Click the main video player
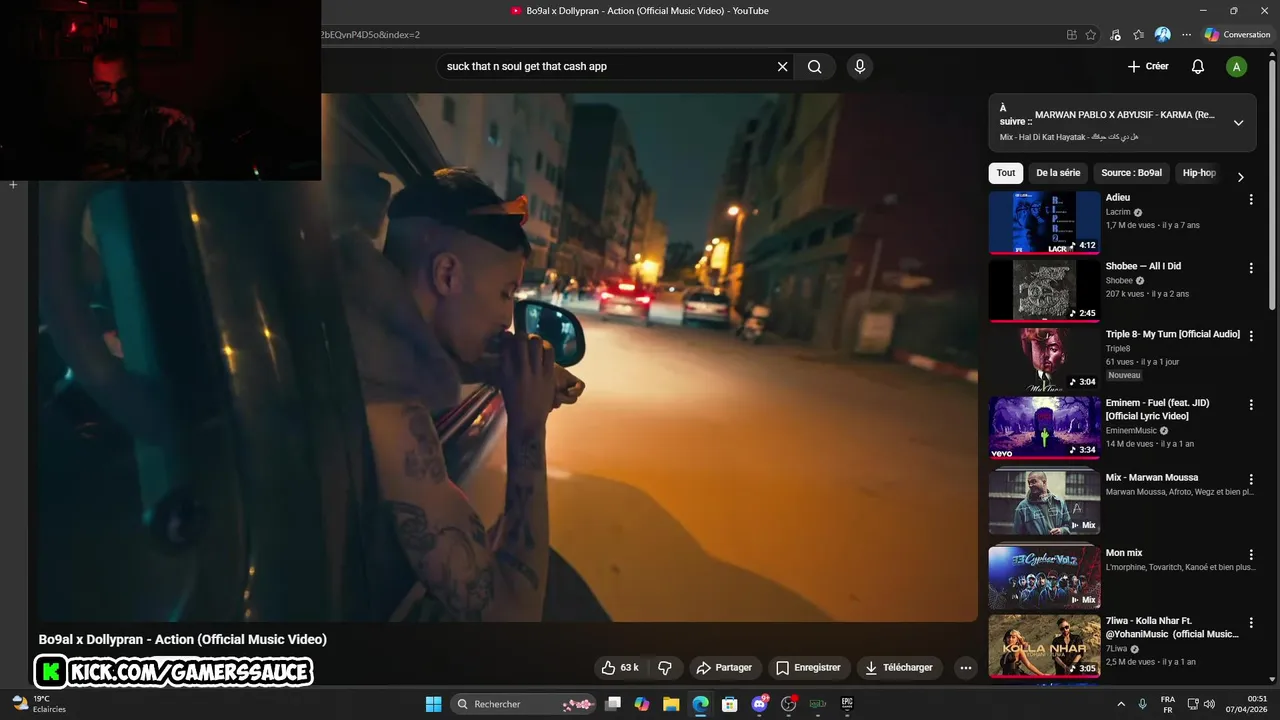This screenshot has width=1280, height=720. point(508,358)
